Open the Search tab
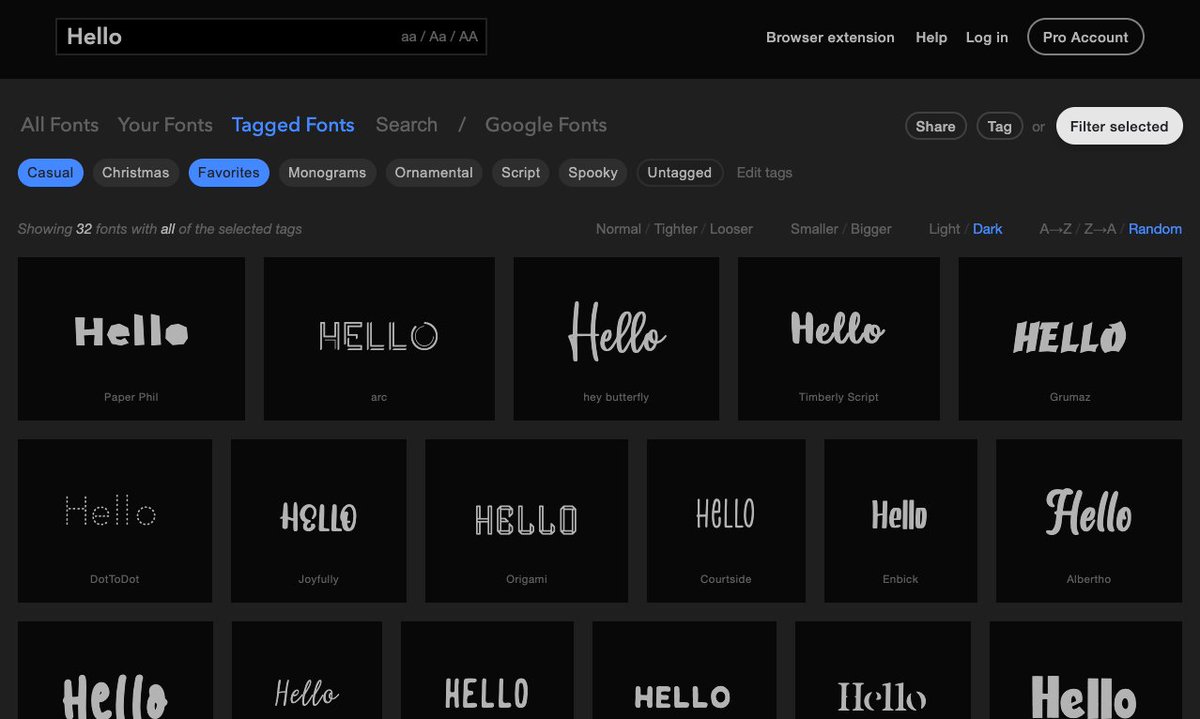This screenshot has width=1200, height=719. click(x=406, y=125)
